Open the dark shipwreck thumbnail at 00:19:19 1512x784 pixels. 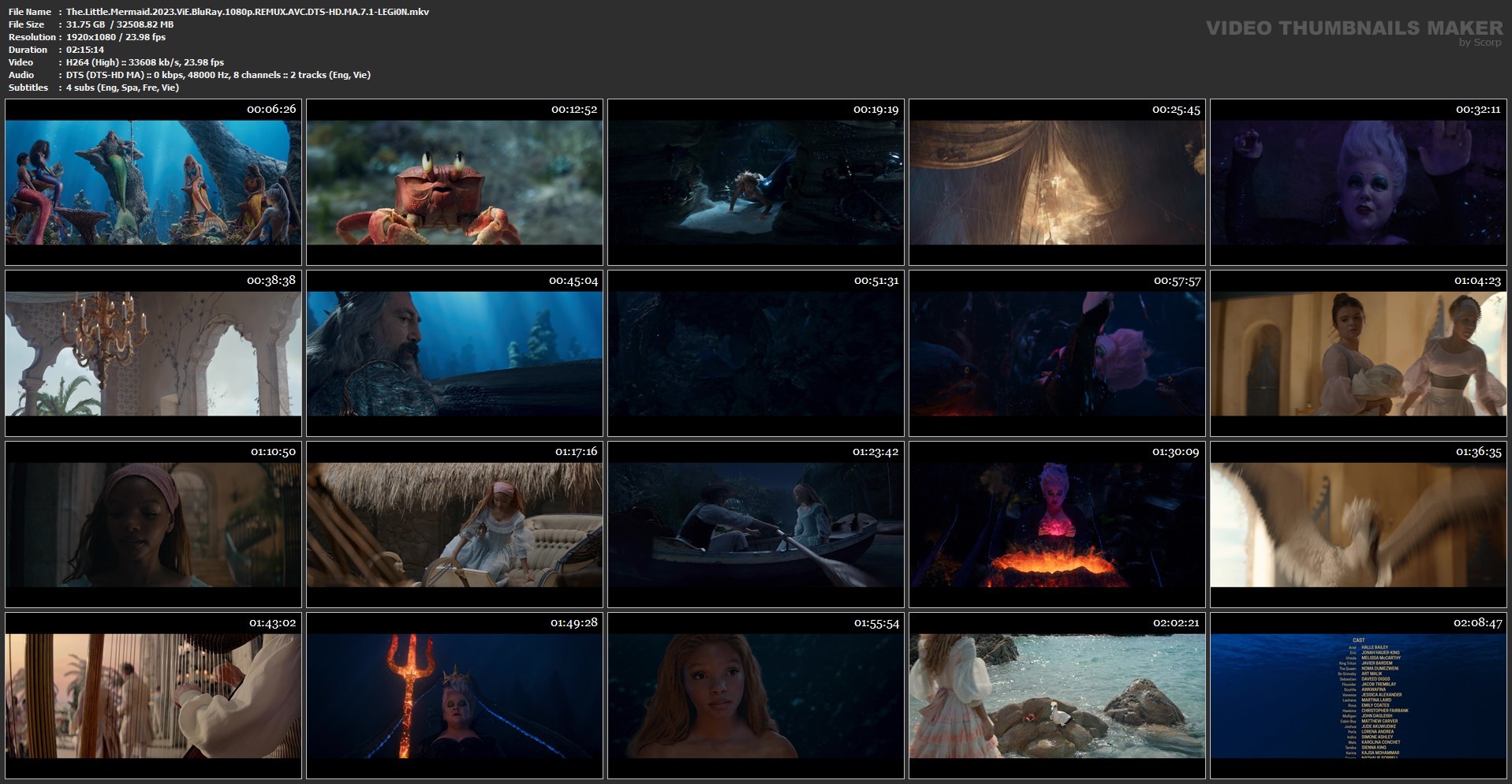click(x=756, y=182)
